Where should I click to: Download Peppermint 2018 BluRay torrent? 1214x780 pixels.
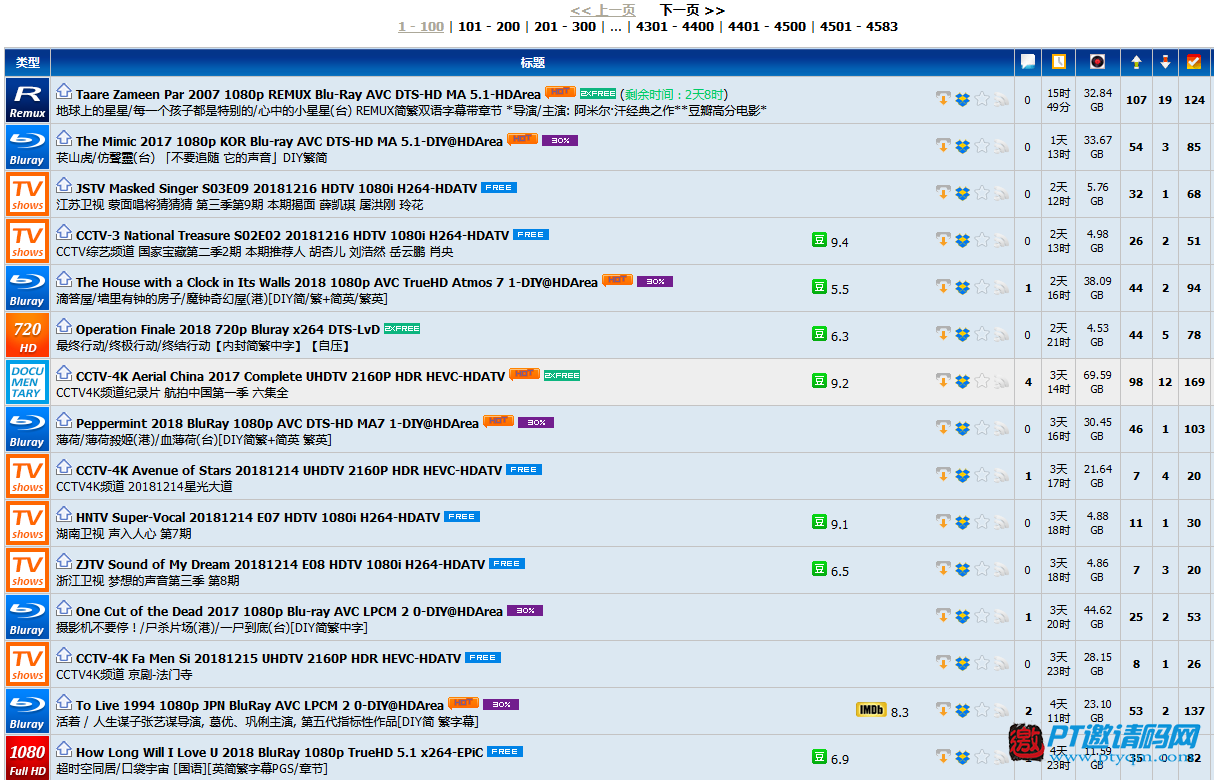[942, 428]
